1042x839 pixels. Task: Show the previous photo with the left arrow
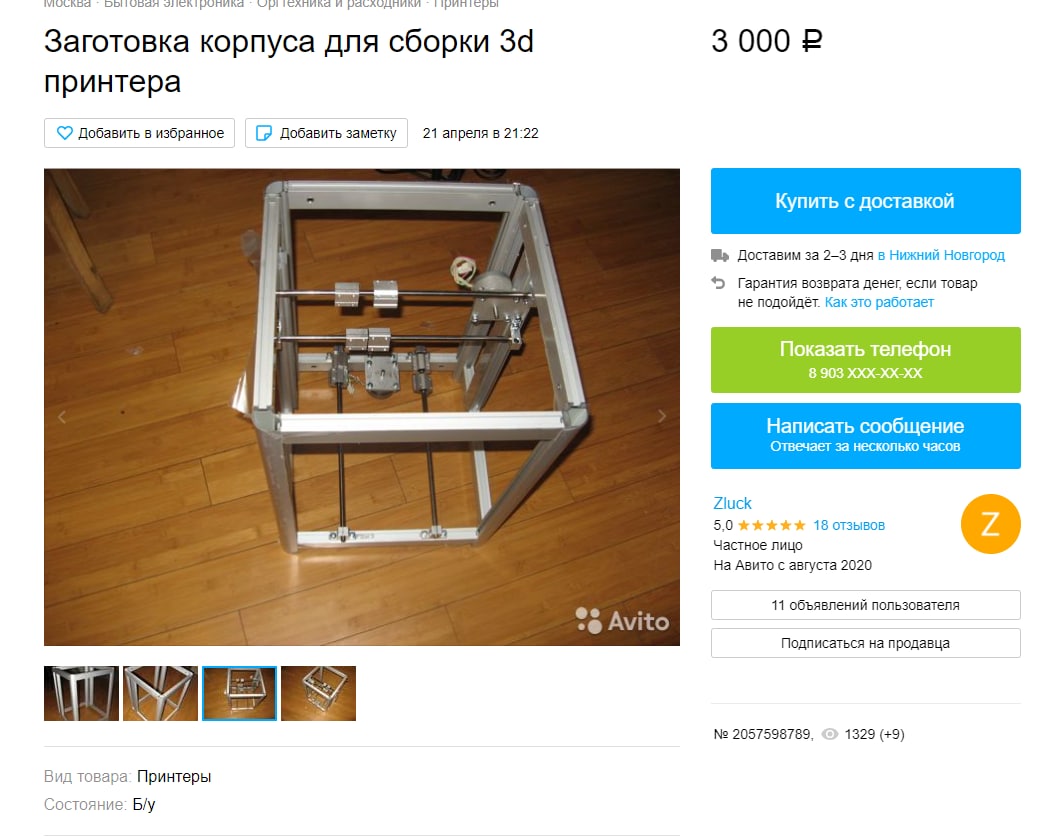click(62, 417)
